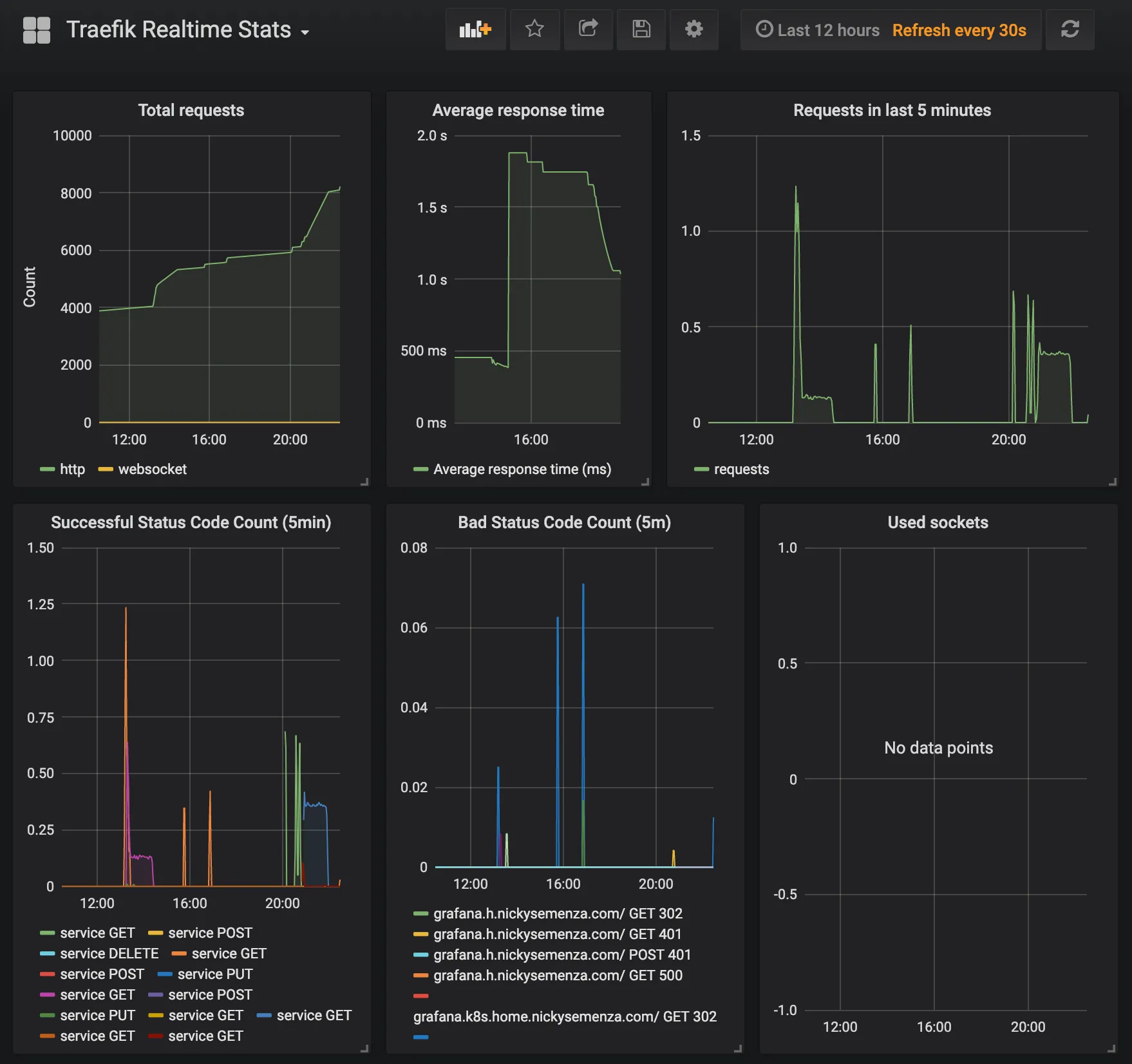Click the Grafana grid logo top left
This screenshot has width=1132, height=1064.
coord(37,29)
